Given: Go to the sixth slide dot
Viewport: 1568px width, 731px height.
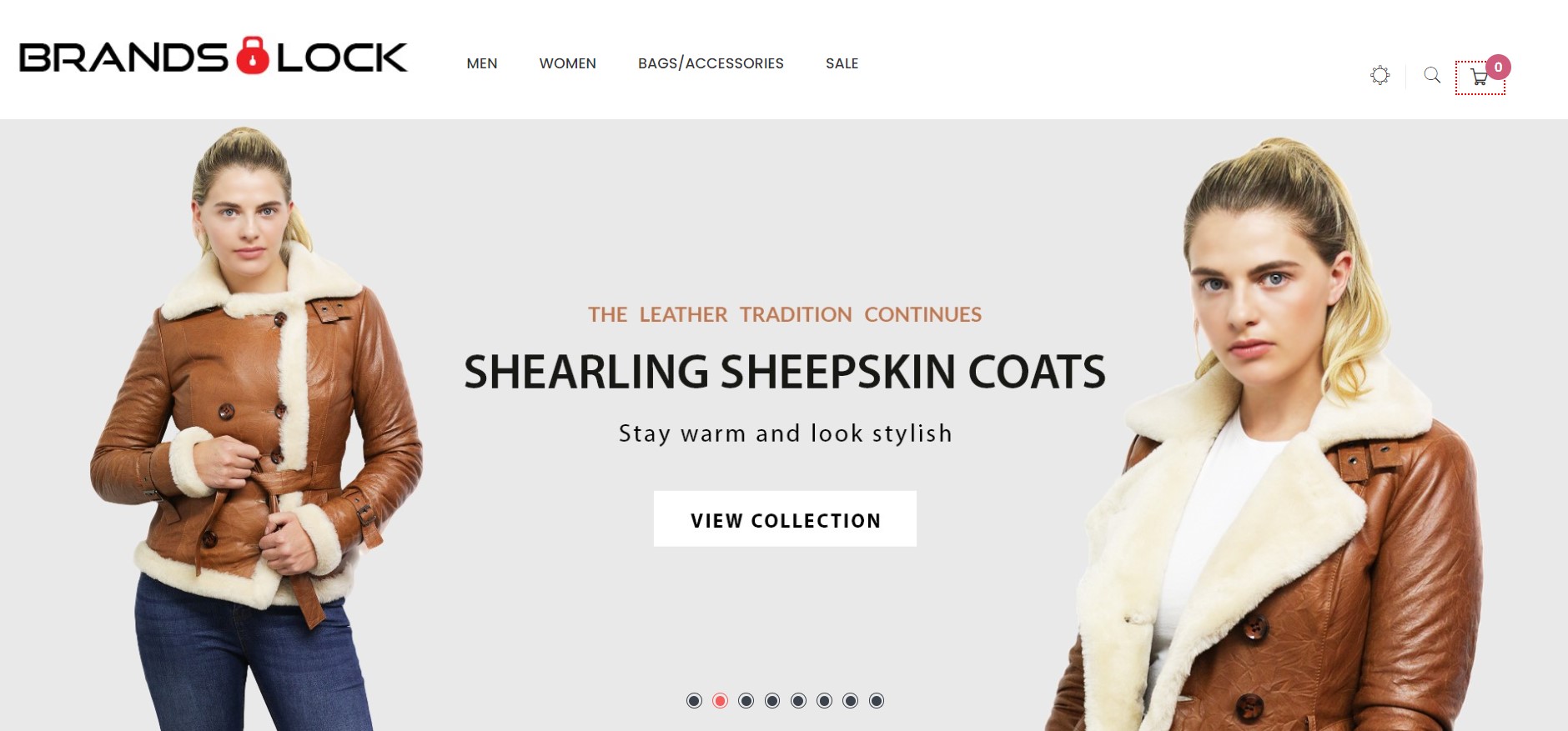Looking at the screenshot, I should tap(824, 700).
